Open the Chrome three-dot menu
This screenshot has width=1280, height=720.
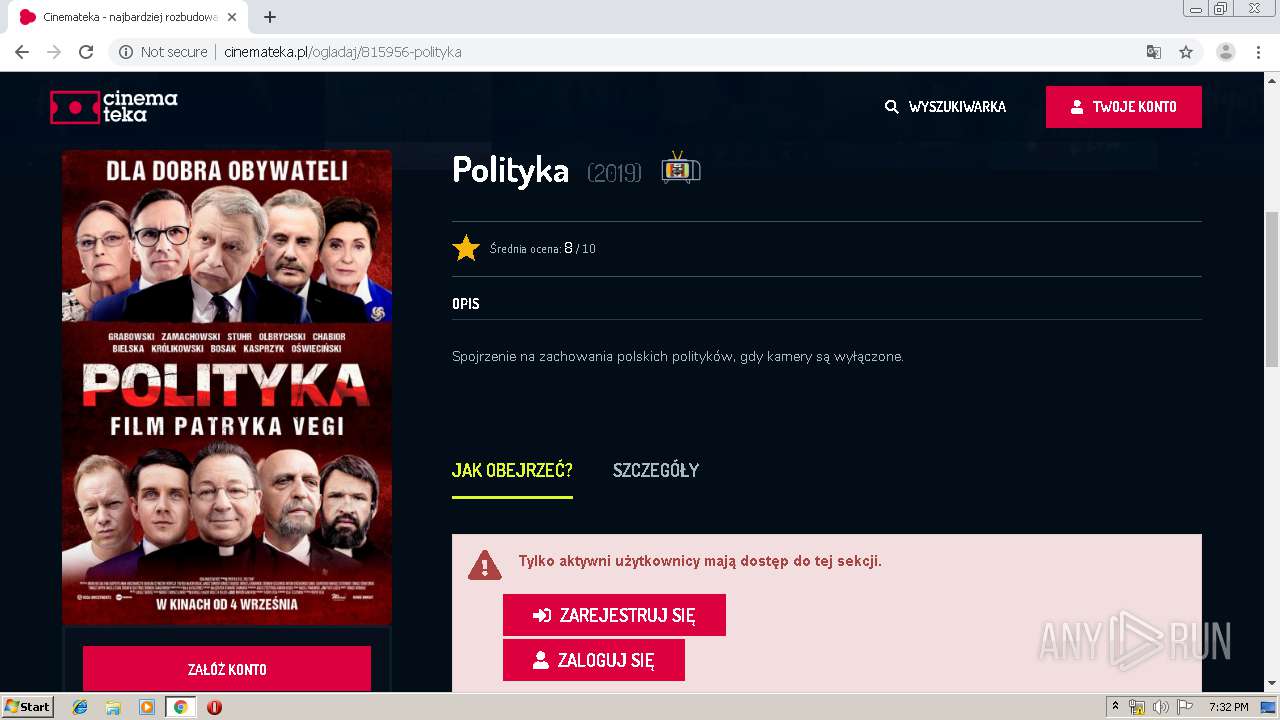coord(1258,52)
